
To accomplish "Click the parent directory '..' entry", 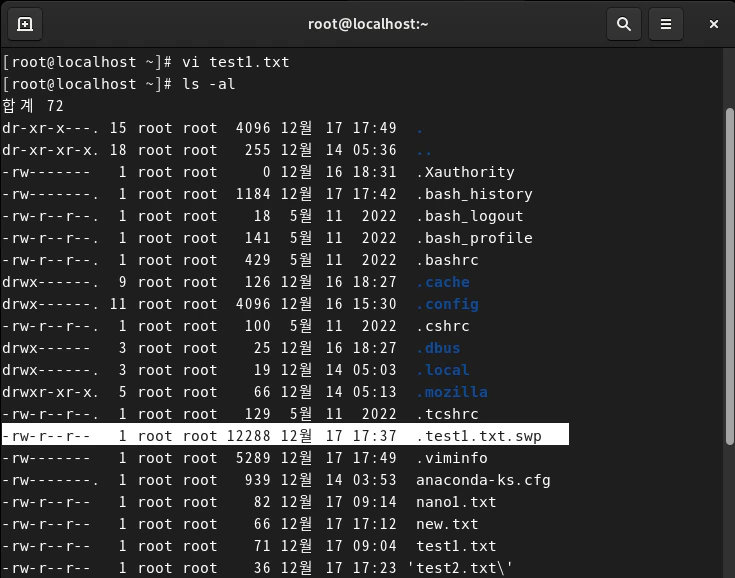I will [424, 152].
